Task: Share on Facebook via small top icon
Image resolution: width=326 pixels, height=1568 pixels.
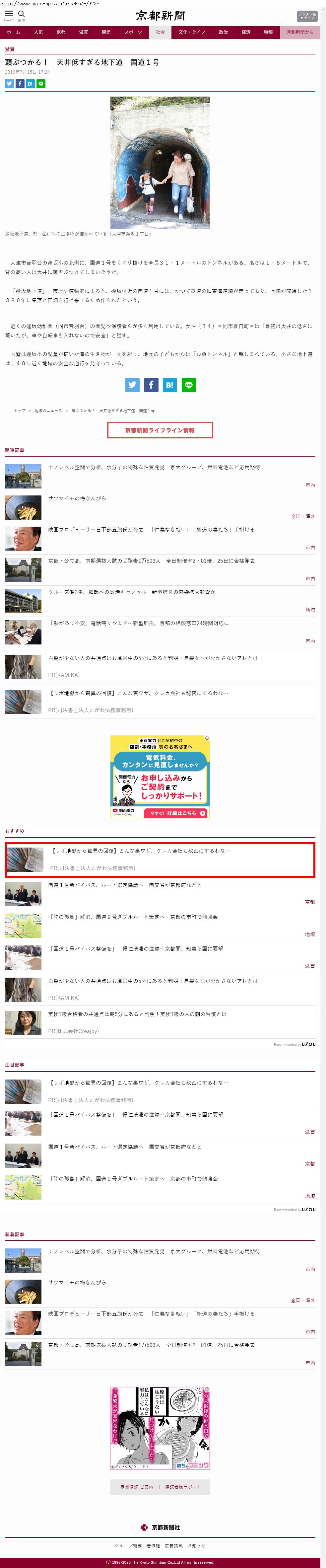Action: pyautogui.click(x=20, y=84)
